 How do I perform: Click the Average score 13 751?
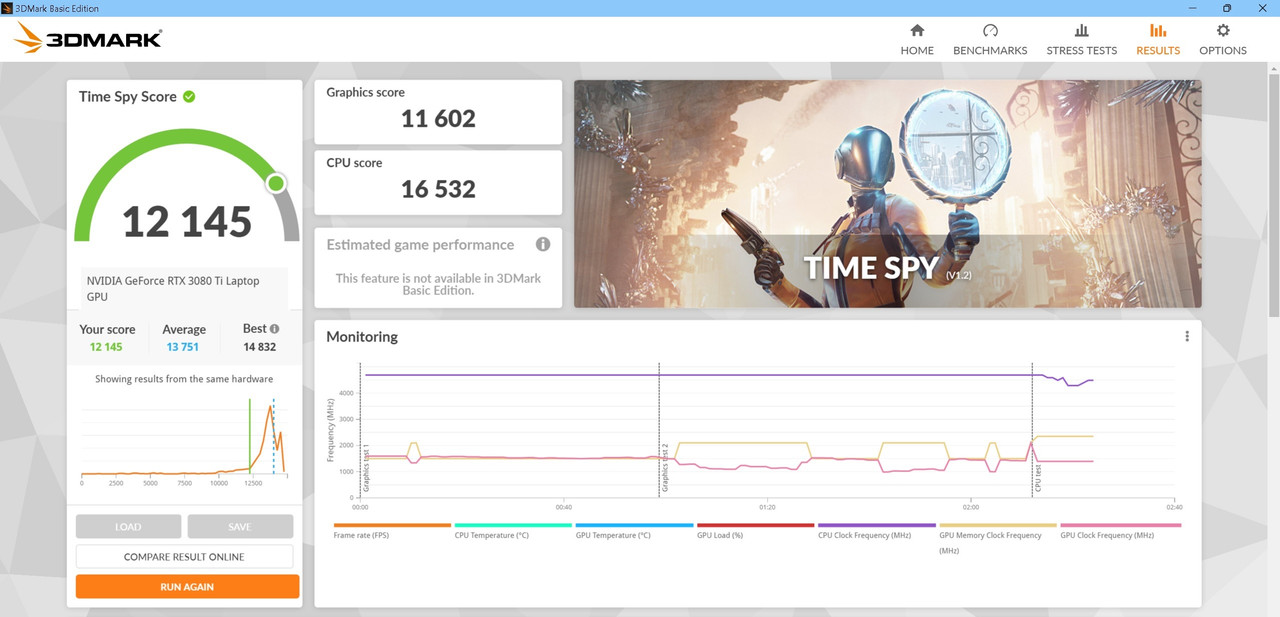pyautogui.click(x=183, y=347)
